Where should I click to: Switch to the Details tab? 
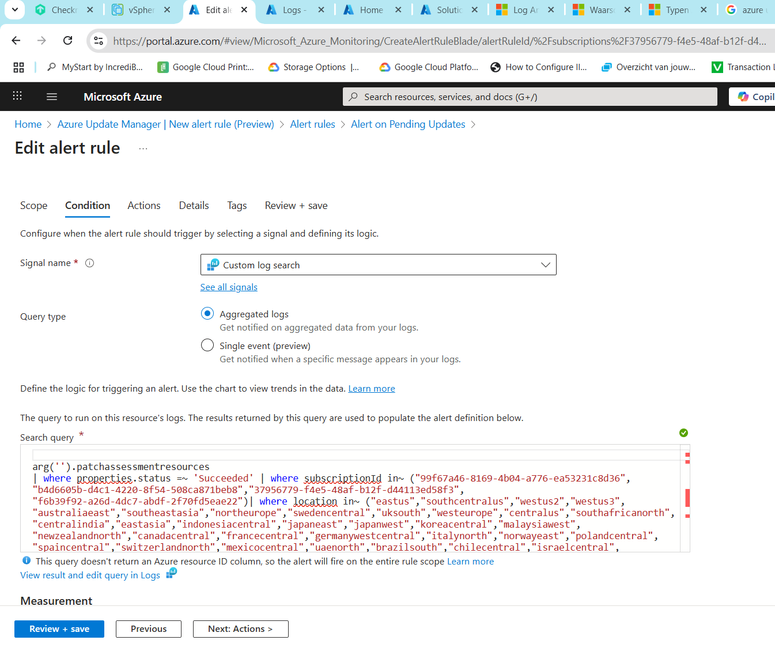coord(194,206)
